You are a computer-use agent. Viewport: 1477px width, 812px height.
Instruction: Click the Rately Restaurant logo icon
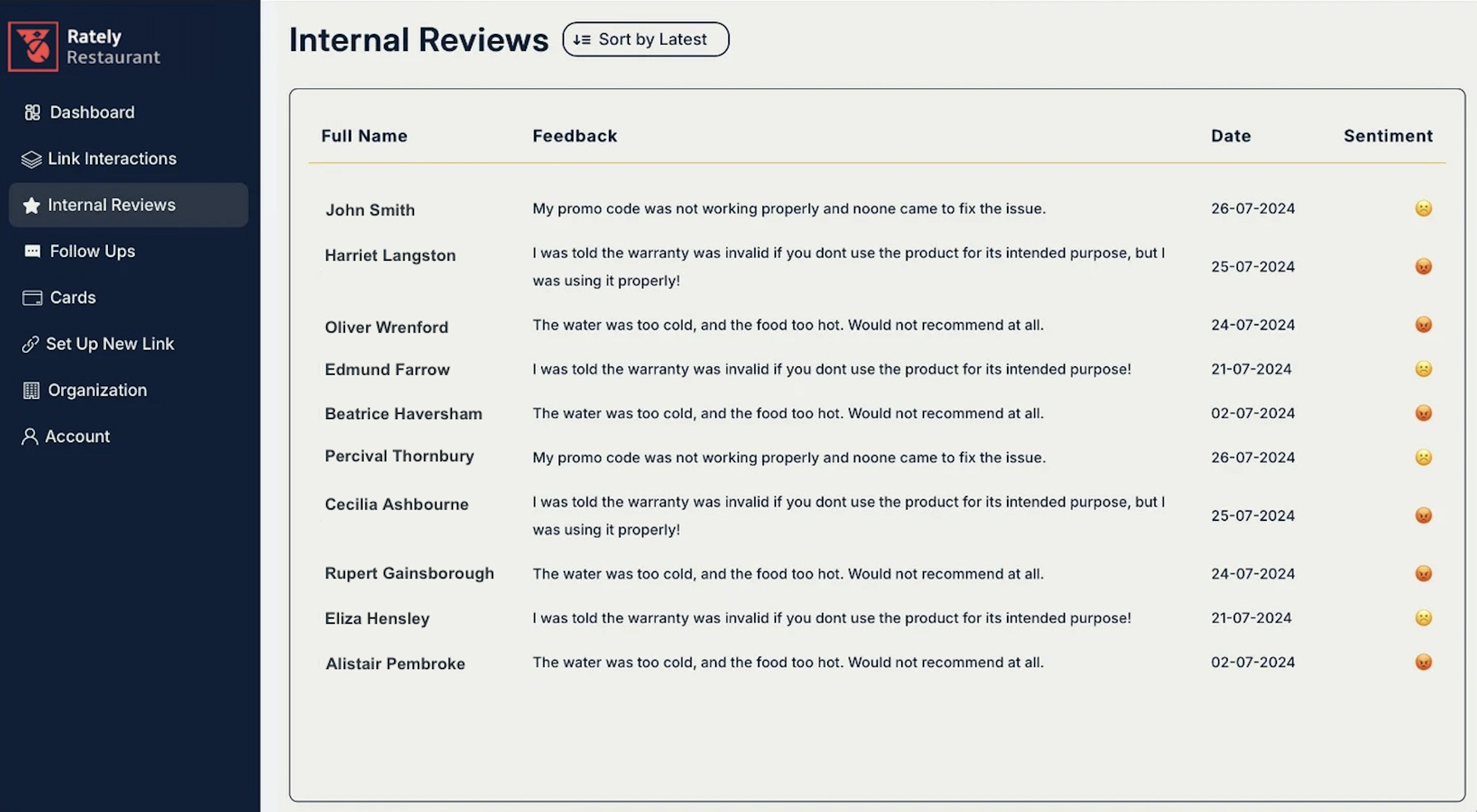pos(33,46)
